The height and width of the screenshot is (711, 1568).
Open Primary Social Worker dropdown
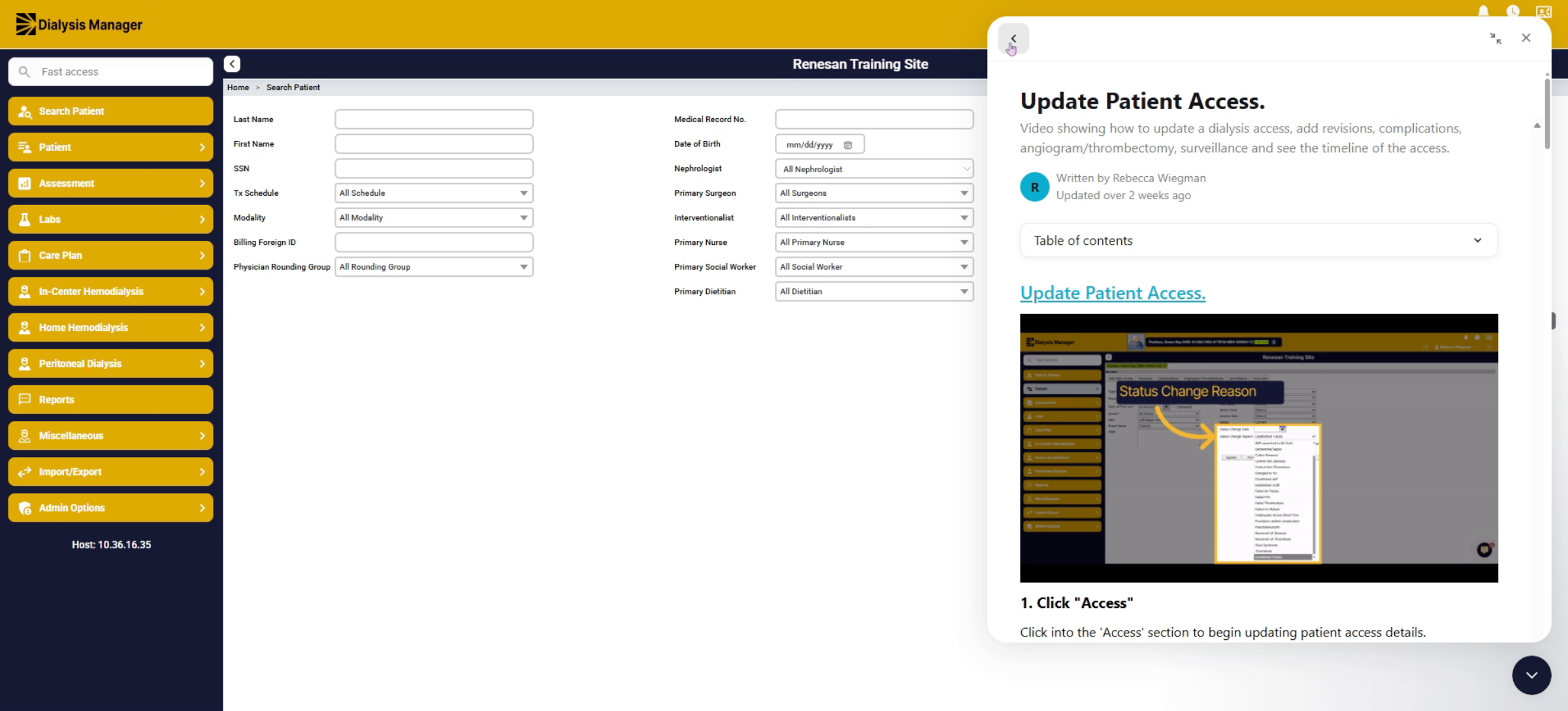click(x=874, y=267)
